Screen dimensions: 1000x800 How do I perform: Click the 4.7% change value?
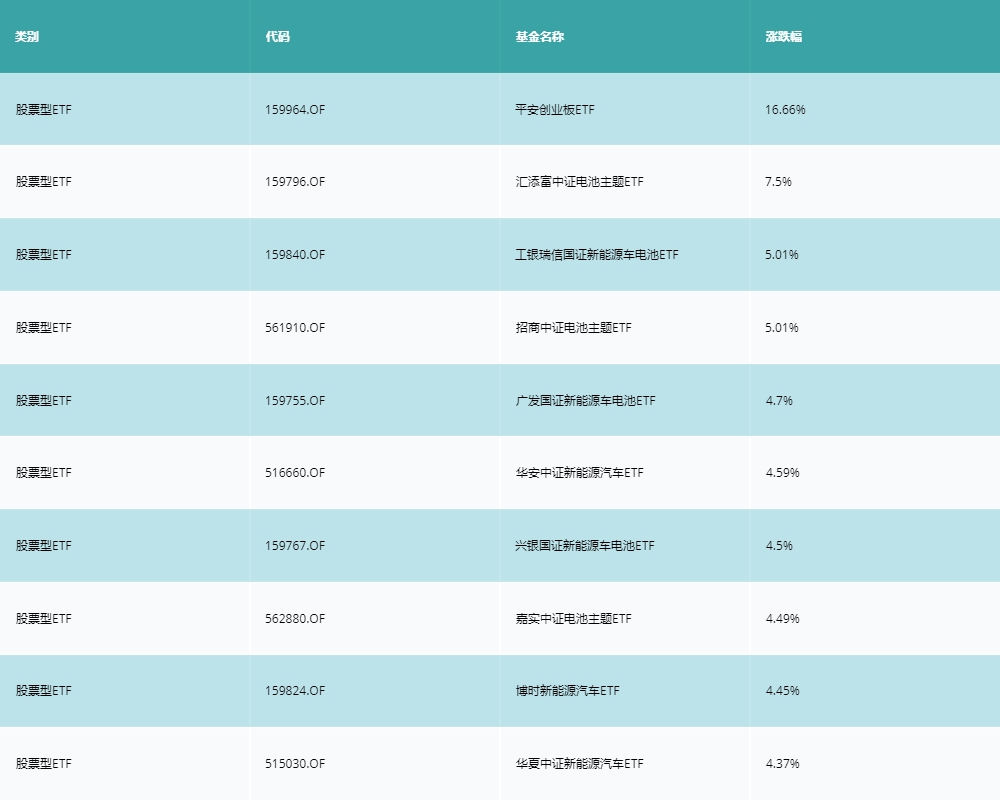779,401
